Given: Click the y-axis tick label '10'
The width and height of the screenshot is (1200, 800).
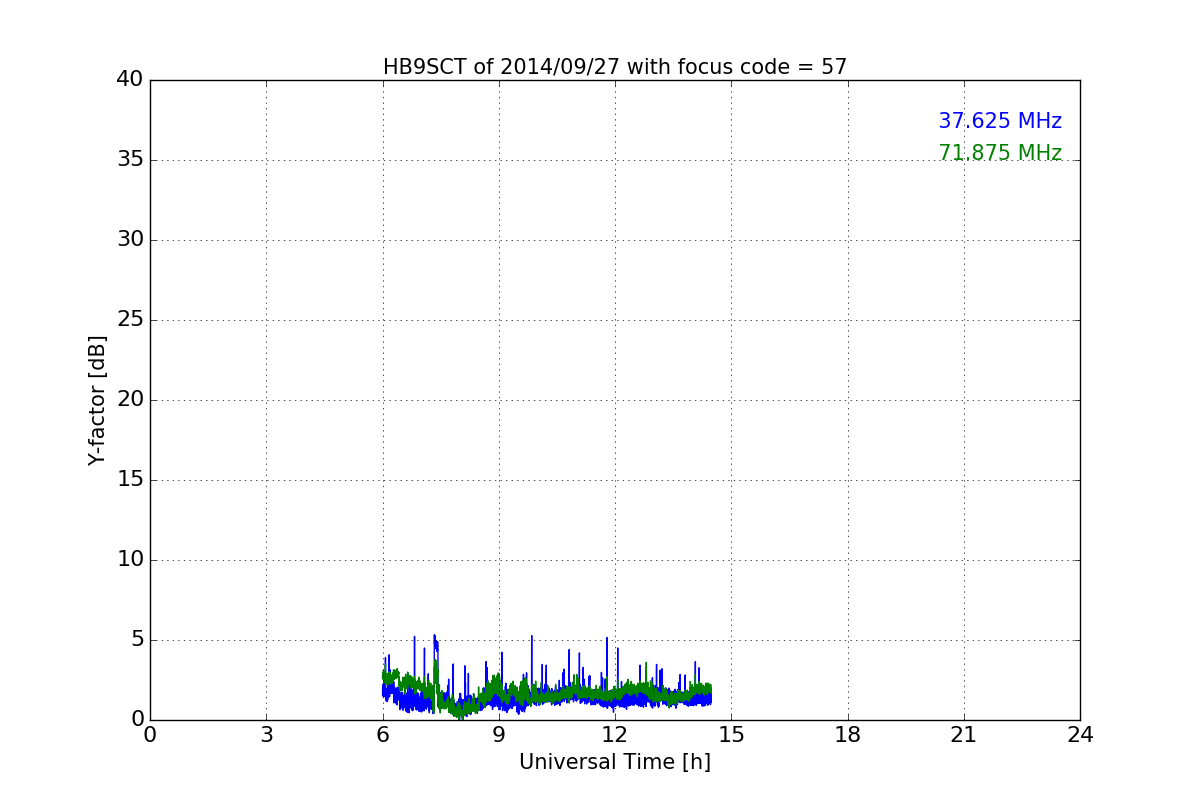Looking at the screenshot, I should point(130,560).
